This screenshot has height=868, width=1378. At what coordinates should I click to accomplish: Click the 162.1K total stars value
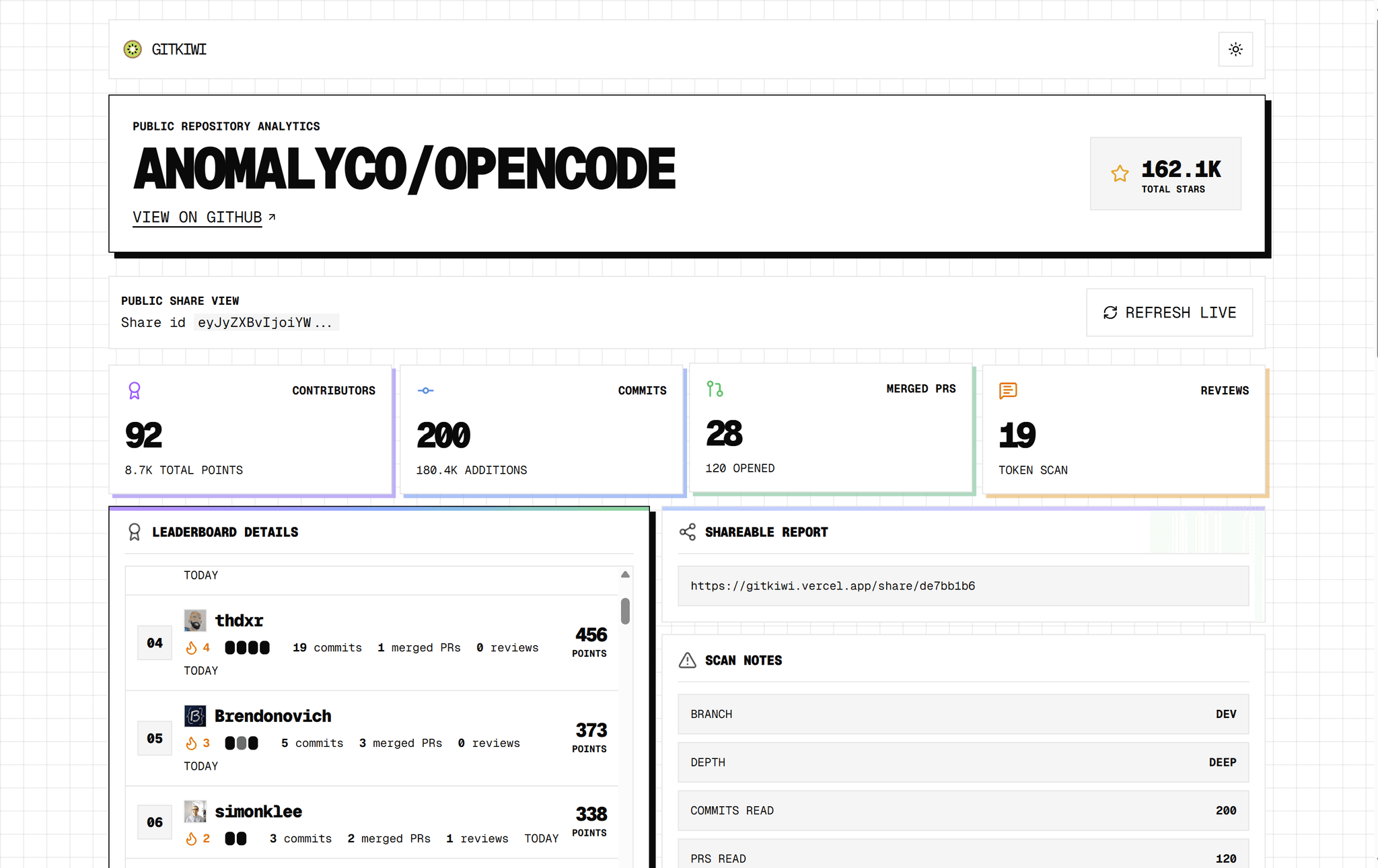click(x=1181, y=169)
